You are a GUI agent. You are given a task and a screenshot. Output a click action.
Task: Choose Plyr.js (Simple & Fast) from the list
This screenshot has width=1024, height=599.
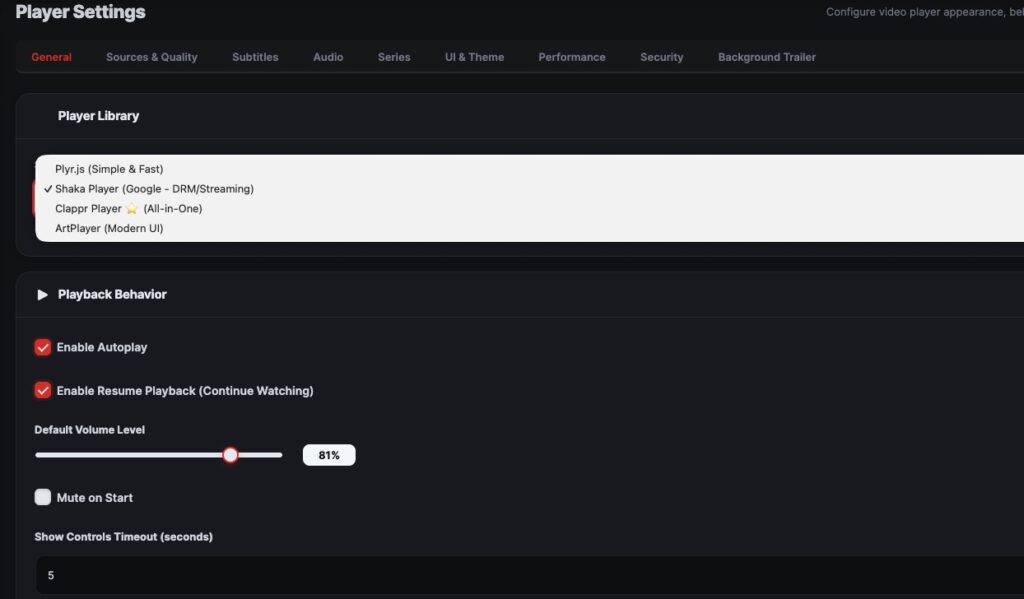click(109, 169)
